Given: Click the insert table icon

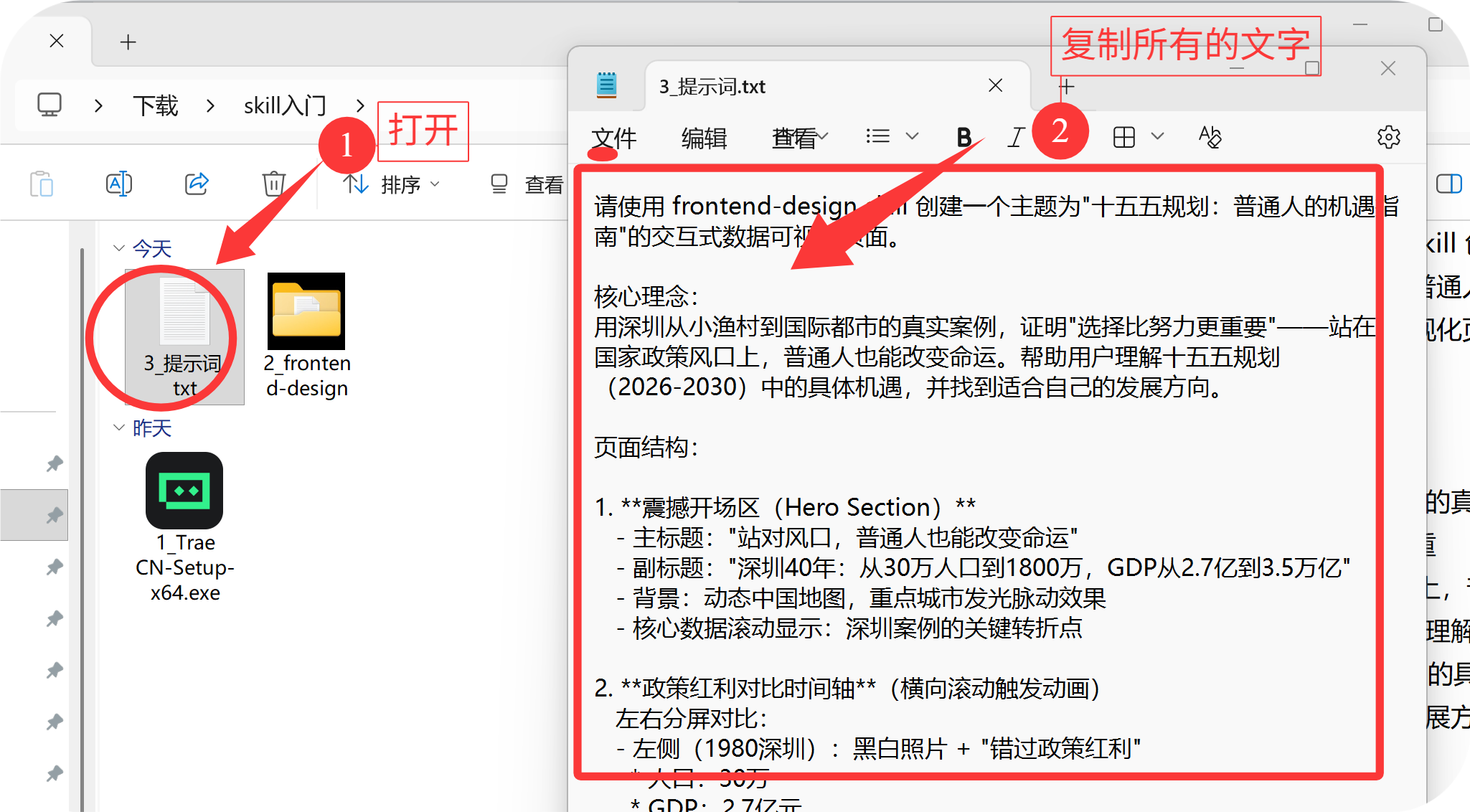Looking at the screenshot, I should pos(1123,136).
